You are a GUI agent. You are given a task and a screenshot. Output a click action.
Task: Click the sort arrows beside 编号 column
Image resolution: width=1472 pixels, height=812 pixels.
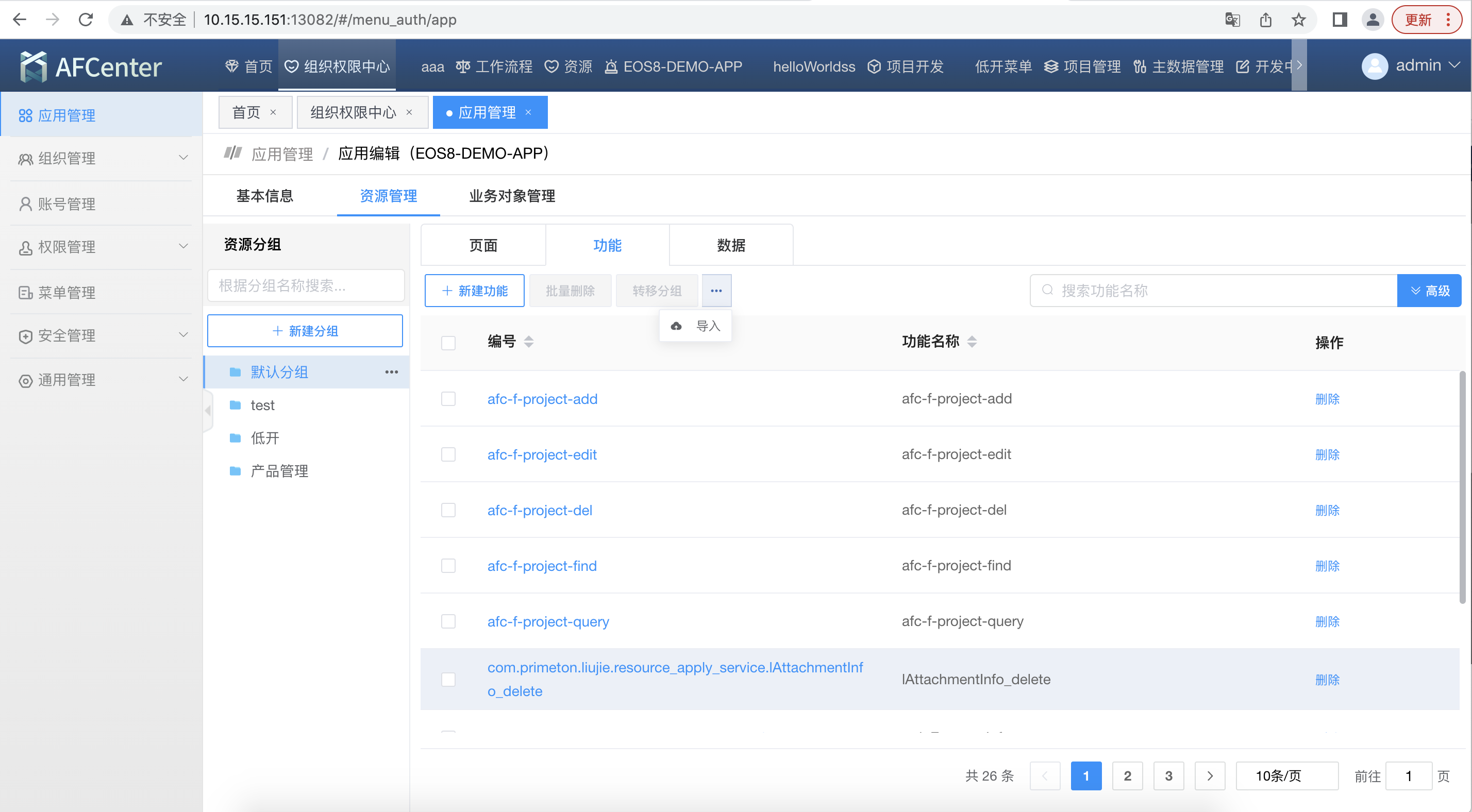pyautogui.click(x=529, y=342)
